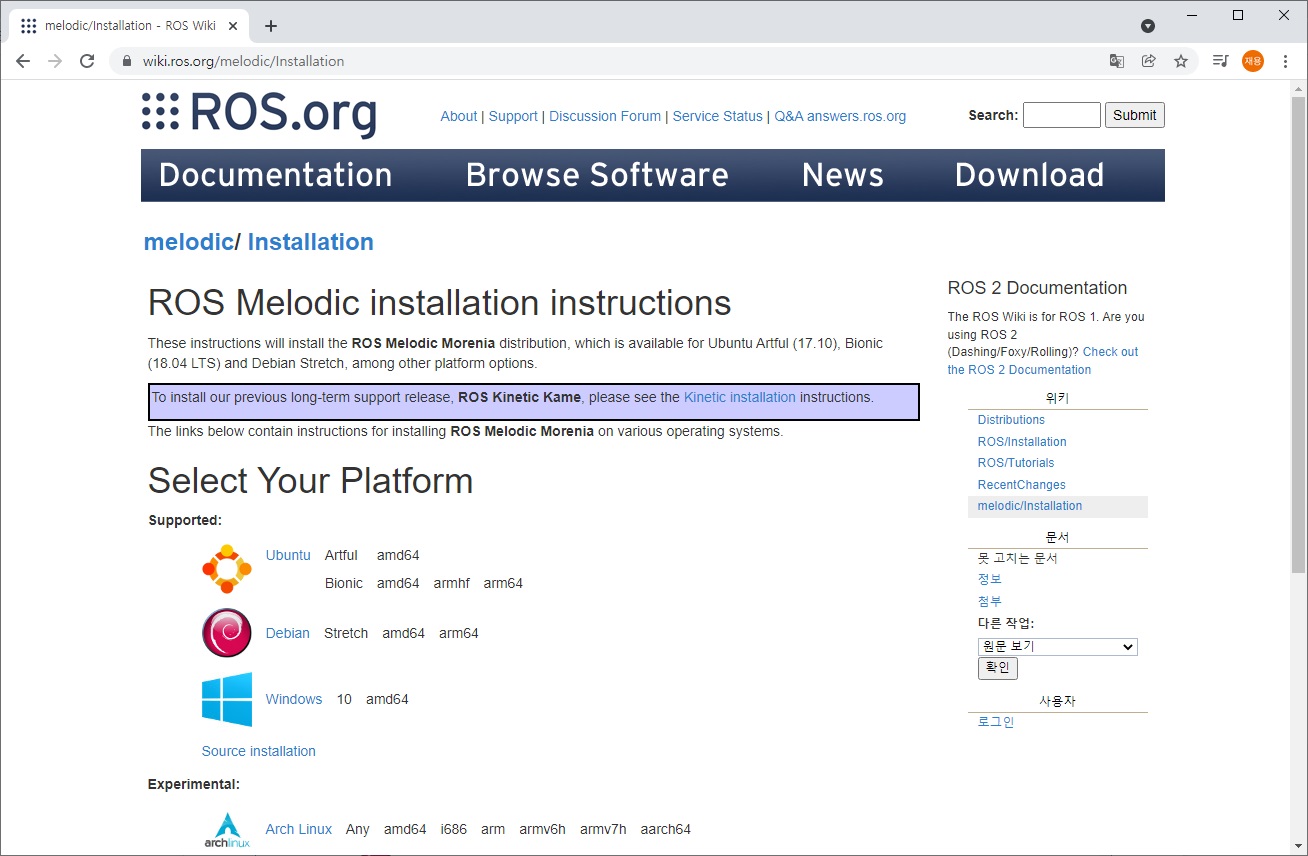
Task: Click the Submit search button
Action: click(1135, 115)
